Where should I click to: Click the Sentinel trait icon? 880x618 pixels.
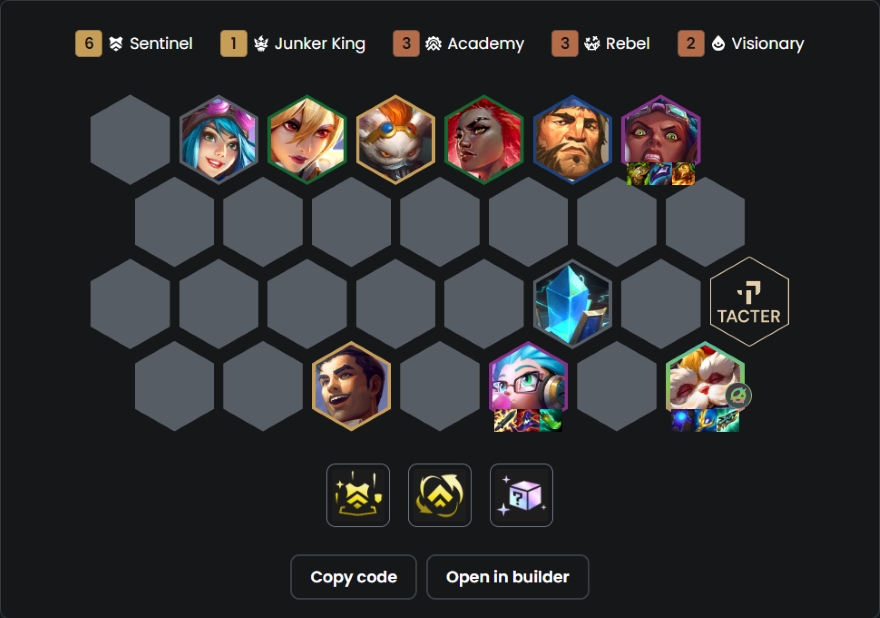(x=116, y=44)
